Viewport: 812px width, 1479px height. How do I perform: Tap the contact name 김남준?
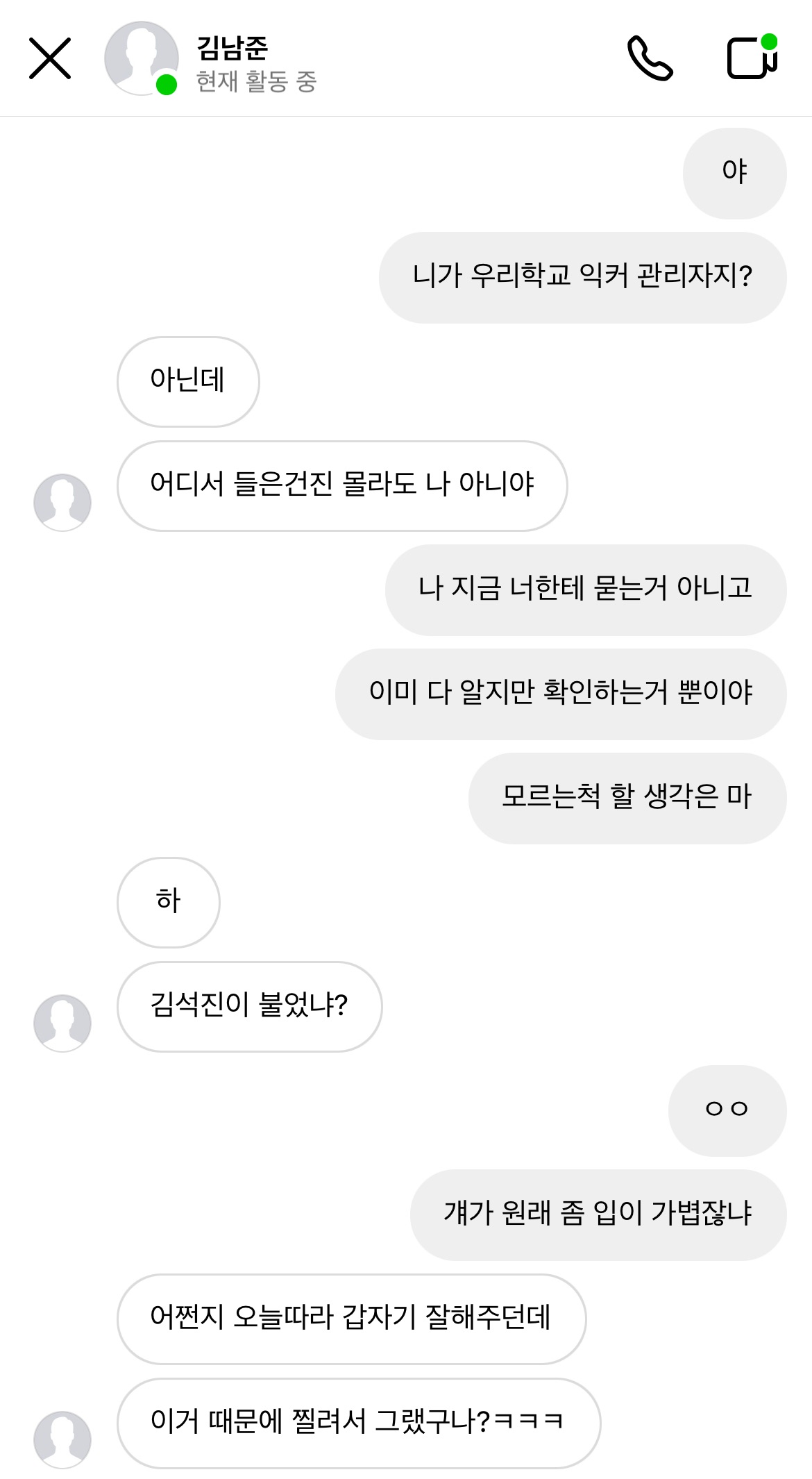pyautogui.click(x=232, y=47)
